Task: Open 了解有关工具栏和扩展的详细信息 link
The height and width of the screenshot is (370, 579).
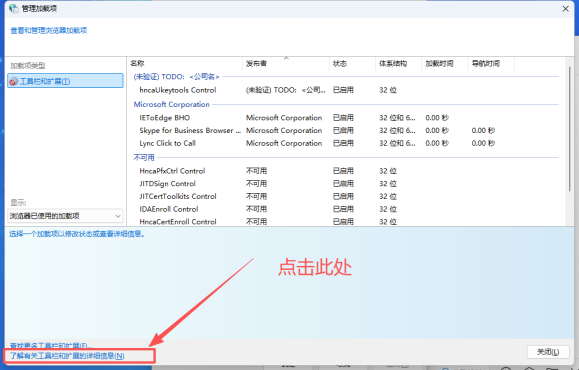Action: coord(67,356)
